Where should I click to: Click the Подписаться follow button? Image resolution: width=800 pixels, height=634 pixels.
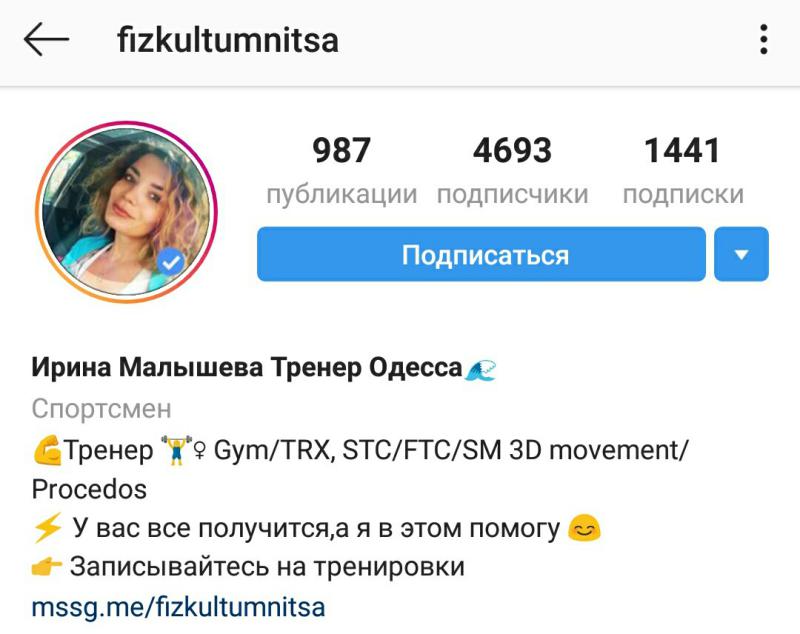coord(481,254)
